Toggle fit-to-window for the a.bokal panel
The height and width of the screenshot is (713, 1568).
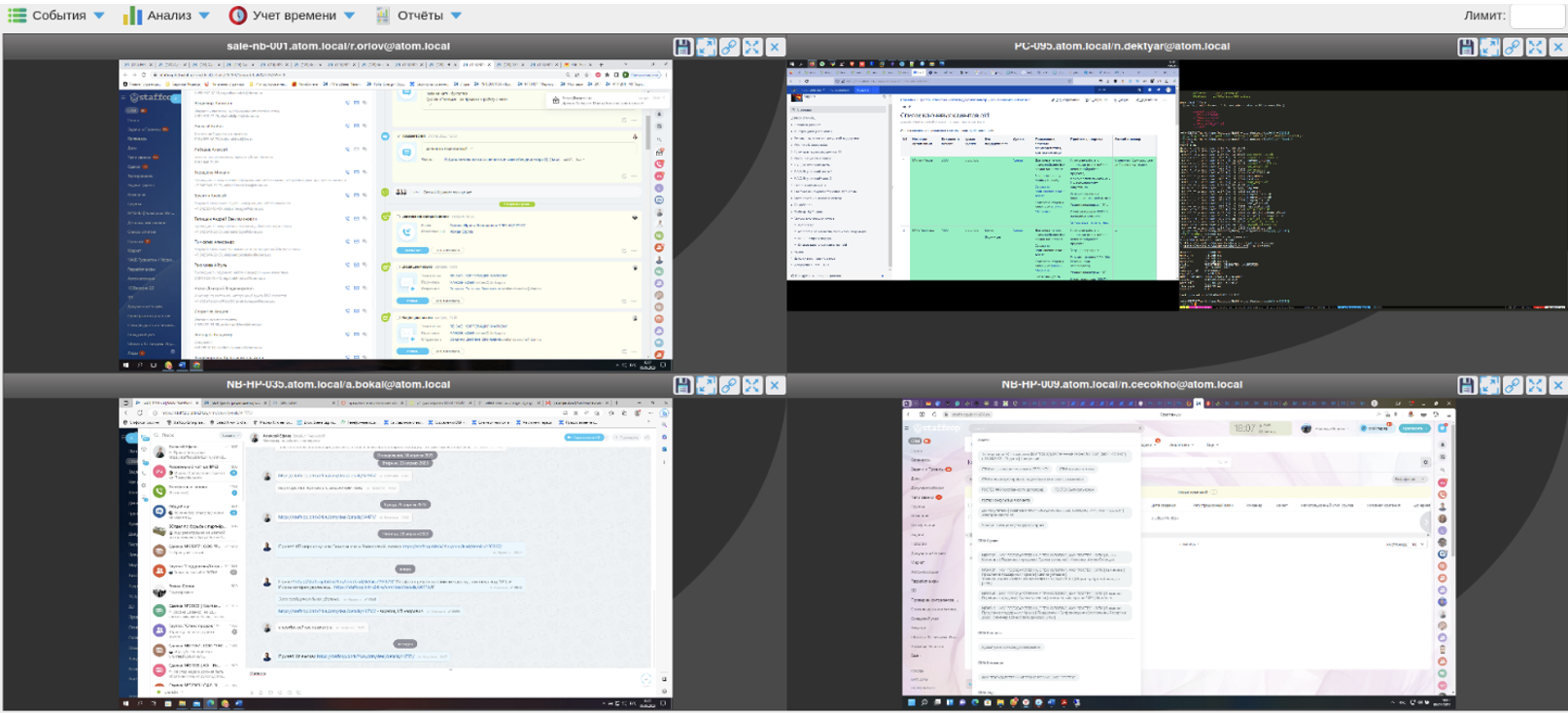707,385
